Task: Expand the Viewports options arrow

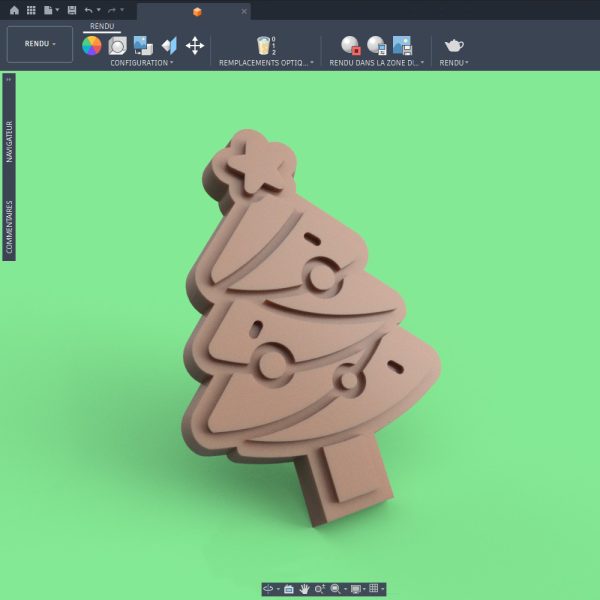Action: [382, 589]
